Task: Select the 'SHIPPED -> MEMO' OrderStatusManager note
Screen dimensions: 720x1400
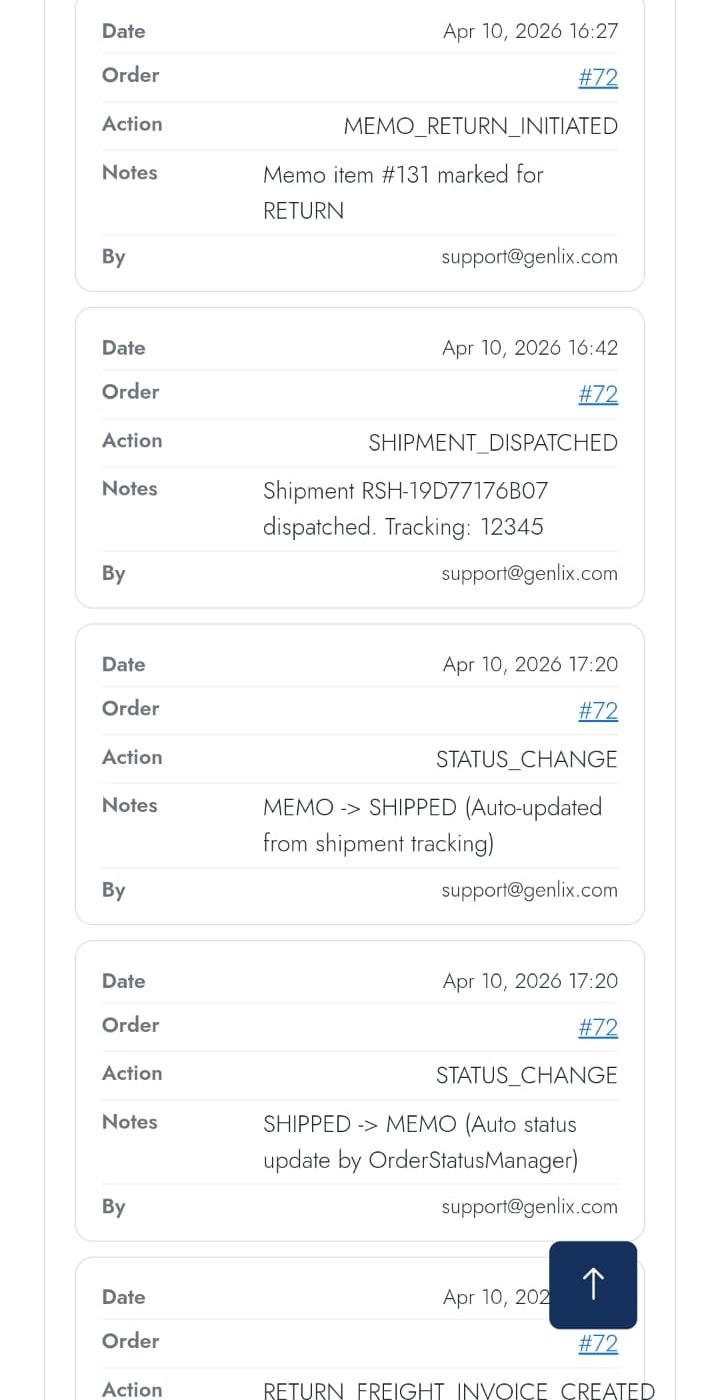Action: tap(420, 1142)
